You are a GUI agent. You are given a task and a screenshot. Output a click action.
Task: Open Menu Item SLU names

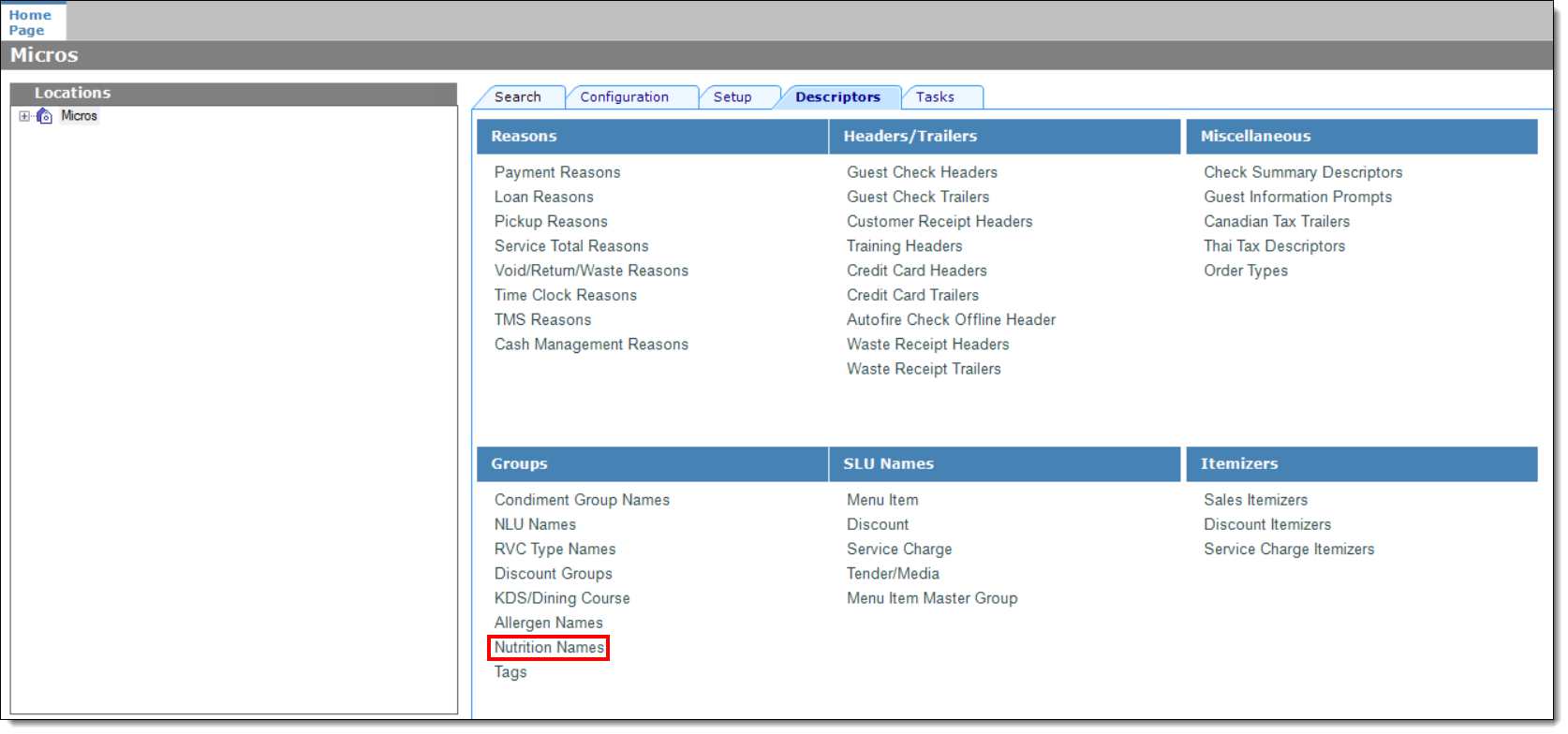[x=882, y=500]
